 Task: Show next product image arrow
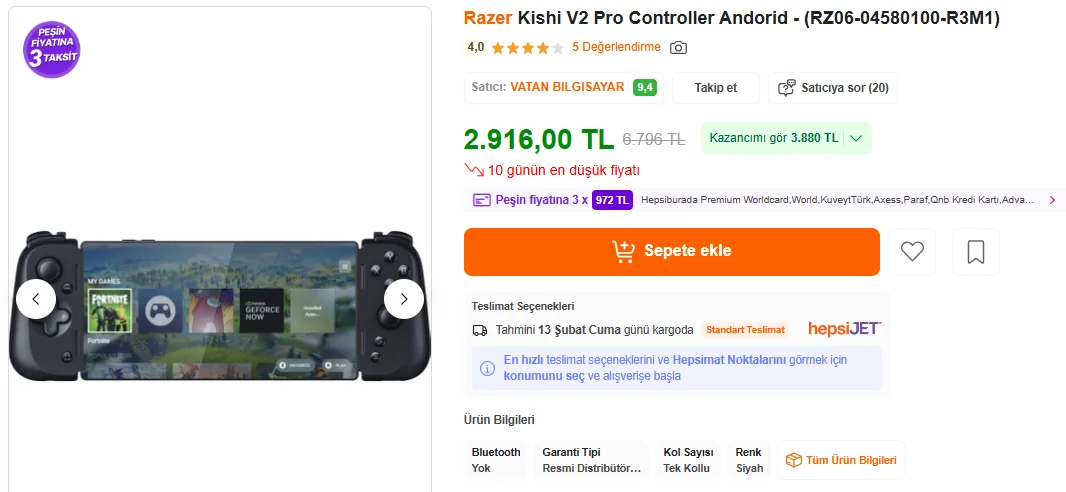click(x=404, y=299)
